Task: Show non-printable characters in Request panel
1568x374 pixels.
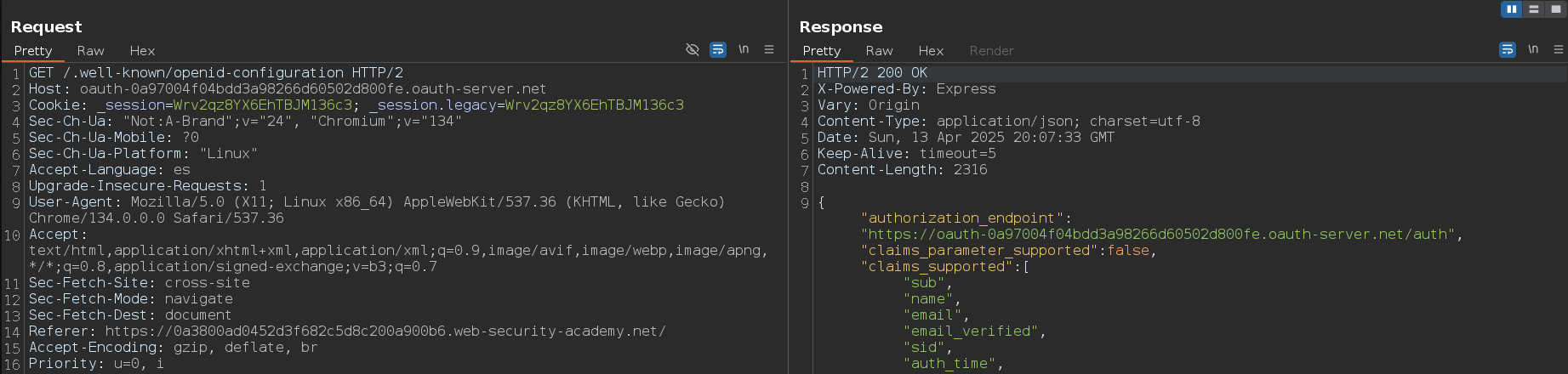Action: (744, 50)
